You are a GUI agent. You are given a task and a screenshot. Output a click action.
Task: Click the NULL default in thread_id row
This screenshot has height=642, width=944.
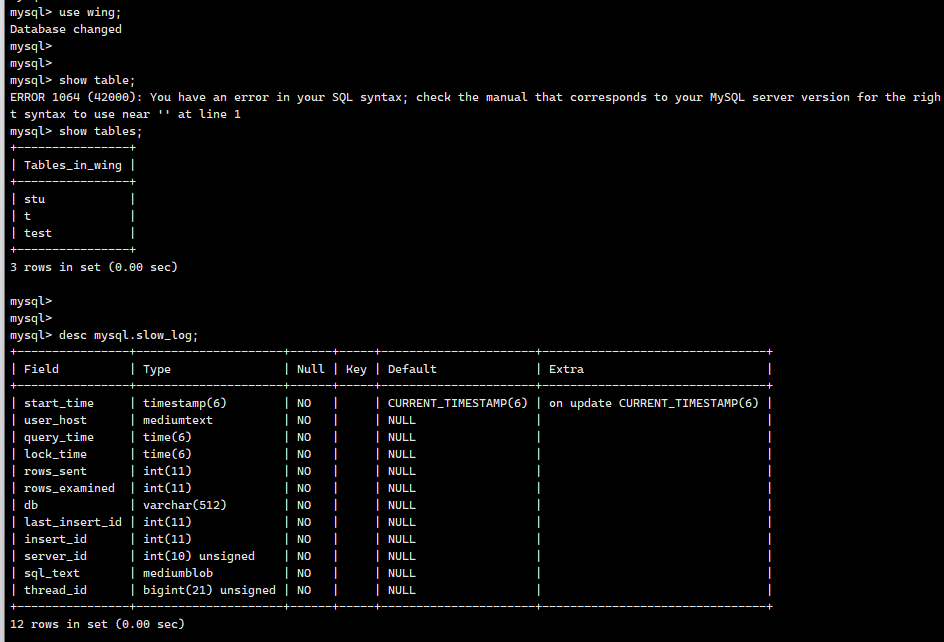pyautogui.click(x=402, y=590)
